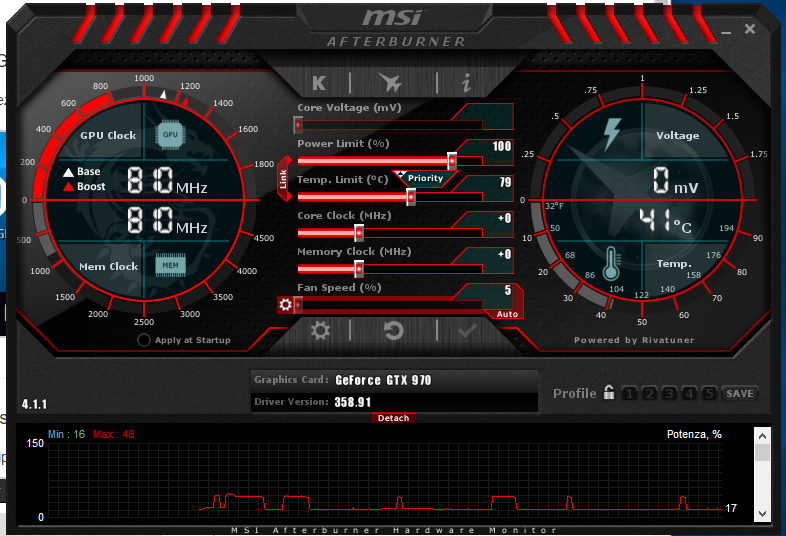
Task: Select profile slot 2
Action: pos(649,394)
